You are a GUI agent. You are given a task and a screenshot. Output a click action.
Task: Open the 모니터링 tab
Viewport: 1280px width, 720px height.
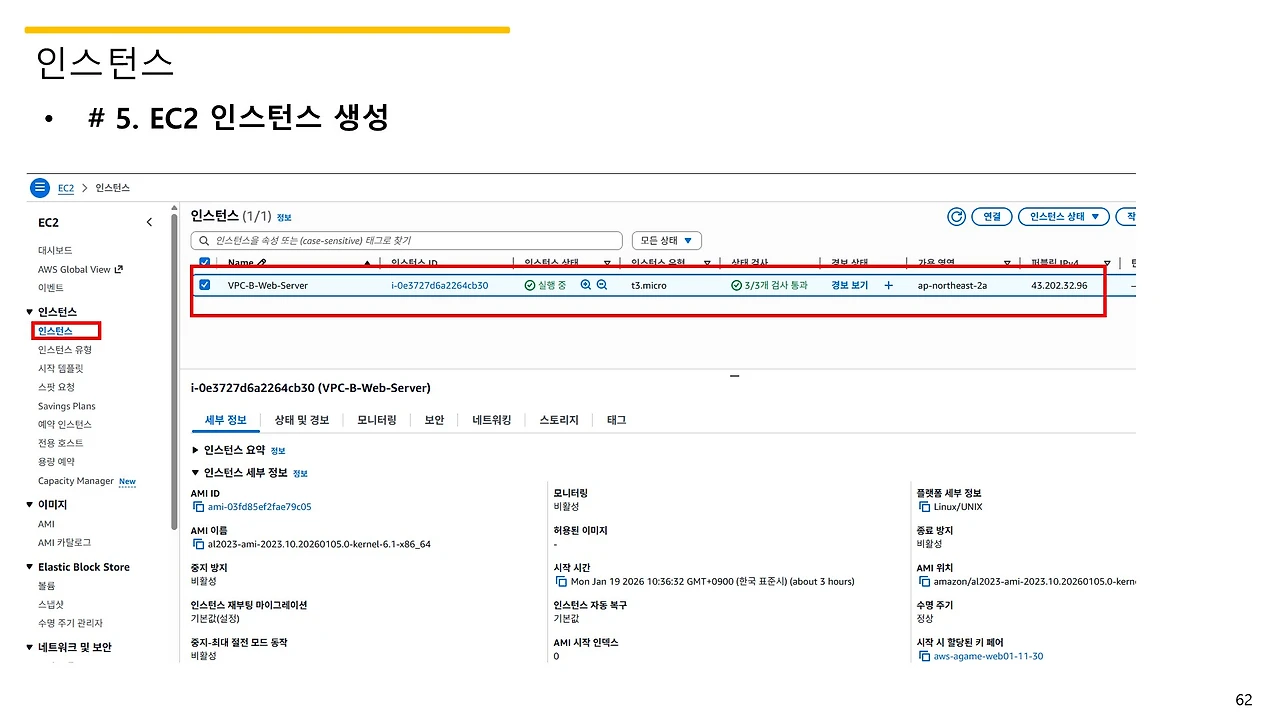coord(377,420)
